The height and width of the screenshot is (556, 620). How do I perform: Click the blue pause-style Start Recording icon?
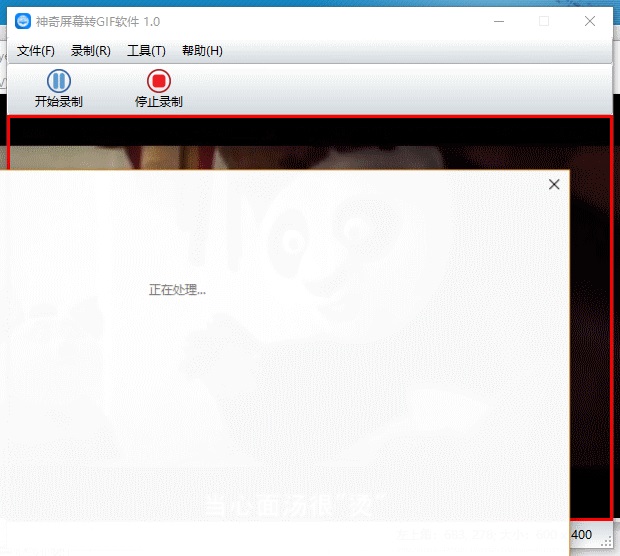(x=58, y=81)
